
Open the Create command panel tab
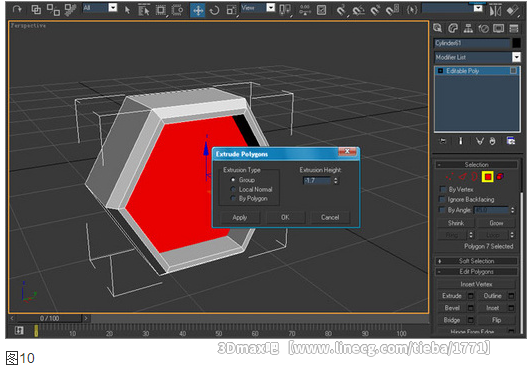click(x=438, y=28)
